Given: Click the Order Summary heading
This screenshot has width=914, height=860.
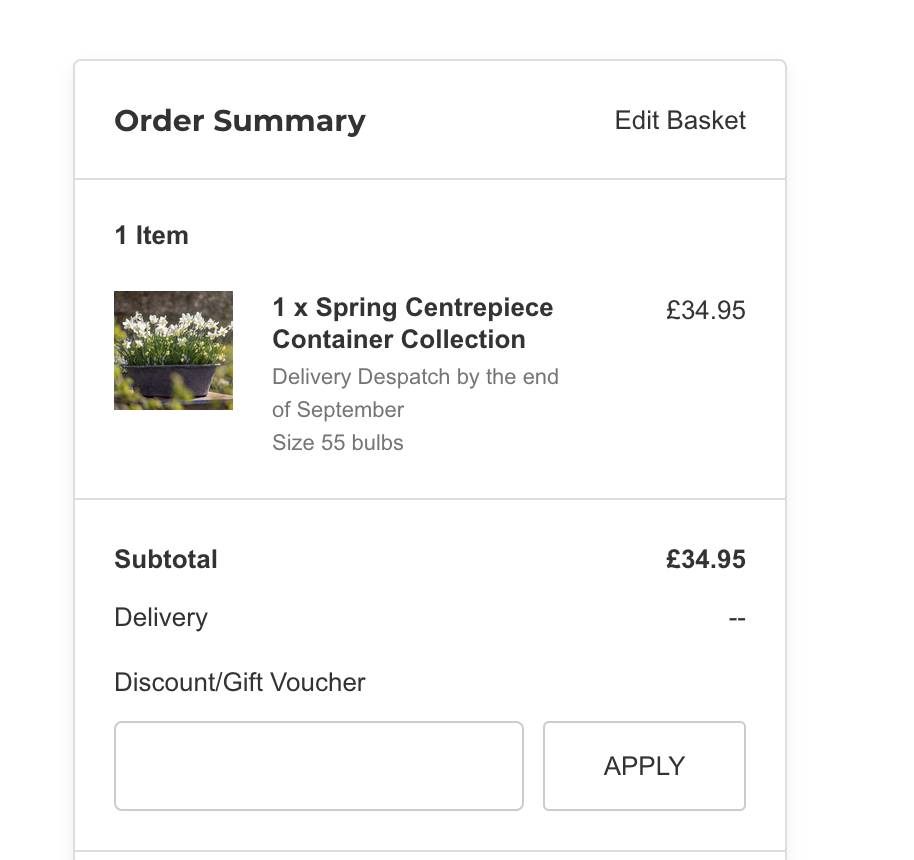Looking at the screenshot, I should pos(240,121).
